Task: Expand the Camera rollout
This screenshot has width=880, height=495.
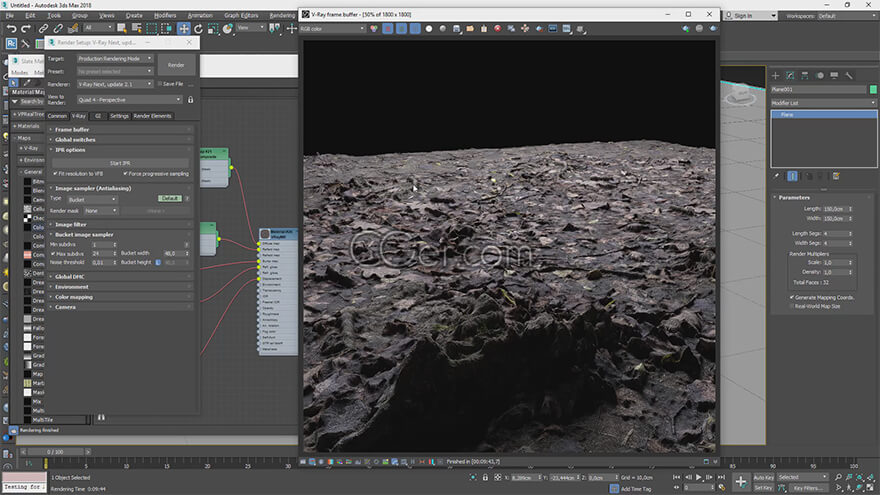Action: pyautogui.click(x=120, y=307)
